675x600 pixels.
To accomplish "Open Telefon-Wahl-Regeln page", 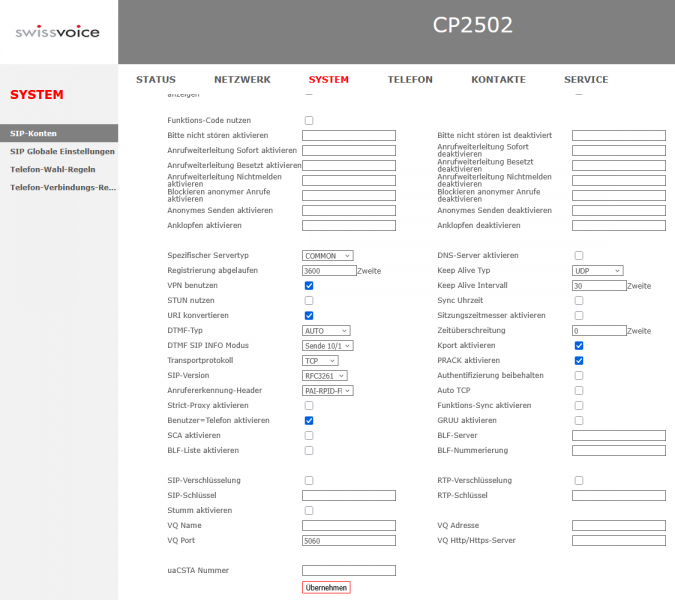I will [53, 170].
